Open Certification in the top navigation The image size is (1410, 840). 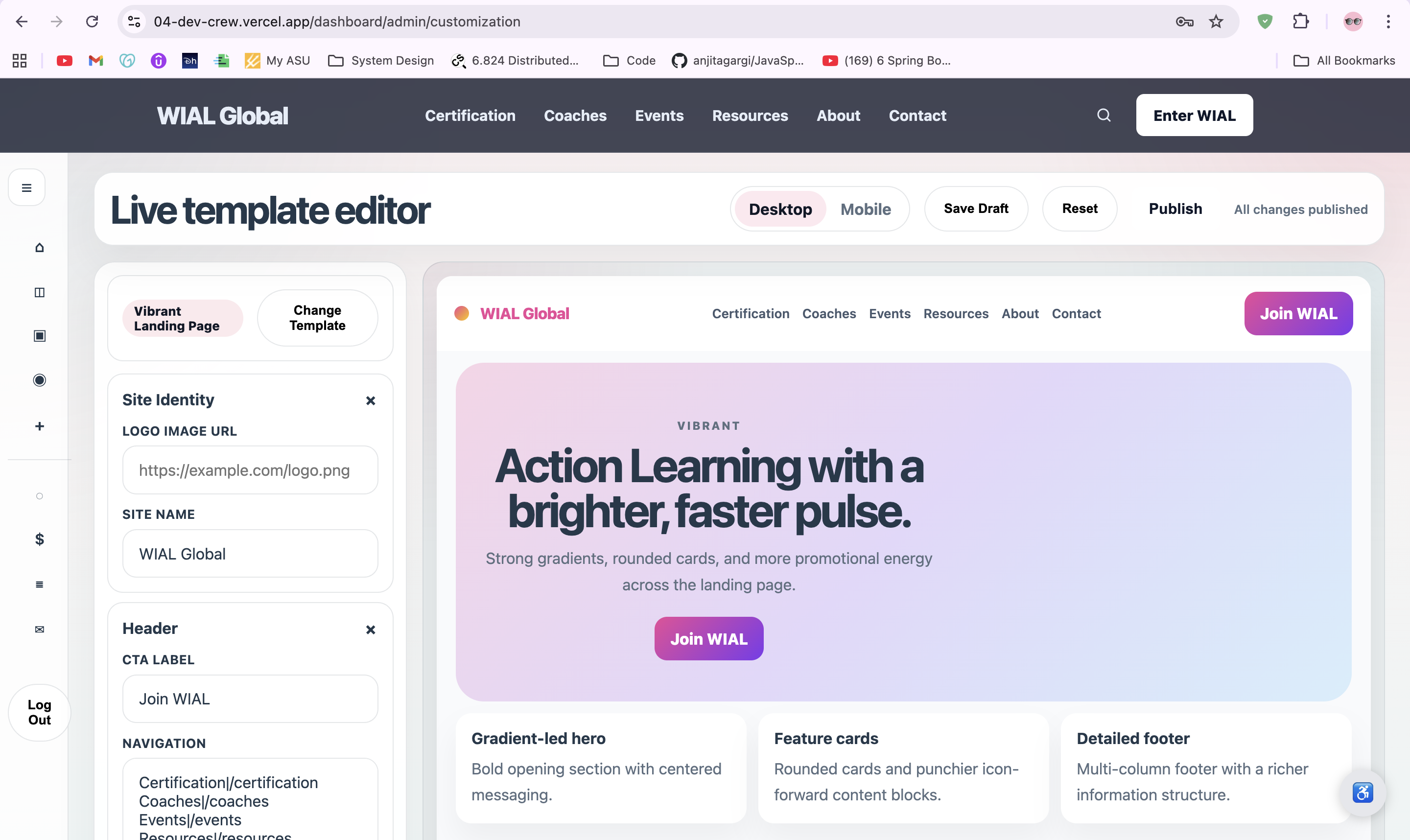click(470, 116)
